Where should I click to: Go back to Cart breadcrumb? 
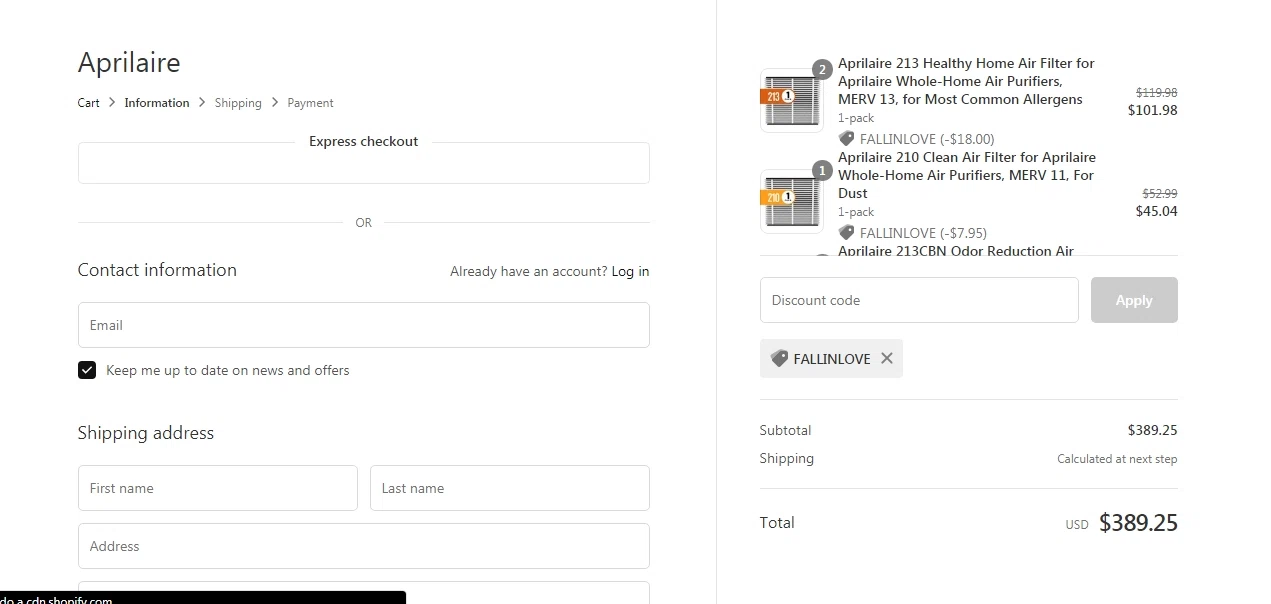[89, 103]
